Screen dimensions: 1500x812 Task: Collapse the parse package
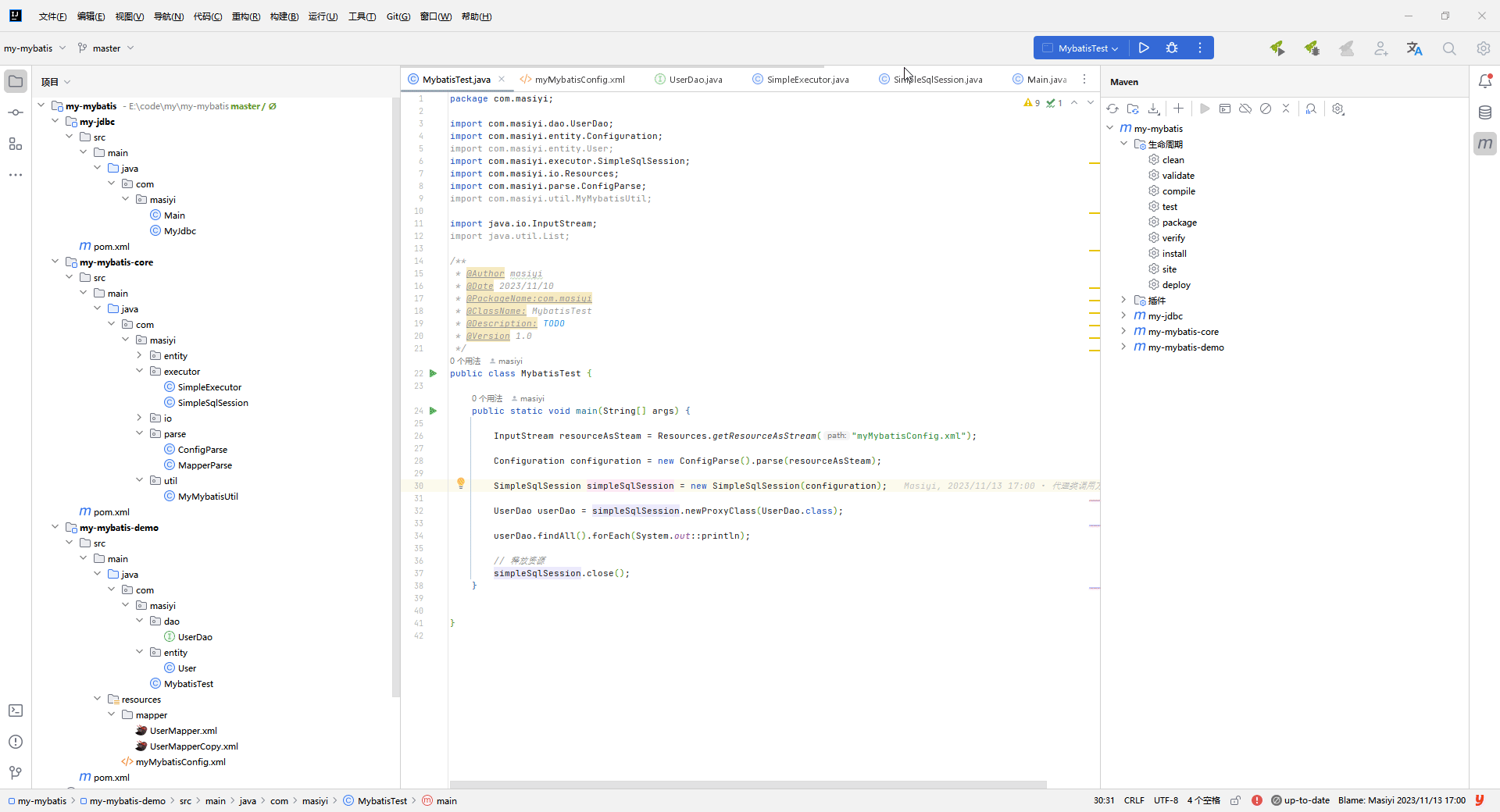140,433
